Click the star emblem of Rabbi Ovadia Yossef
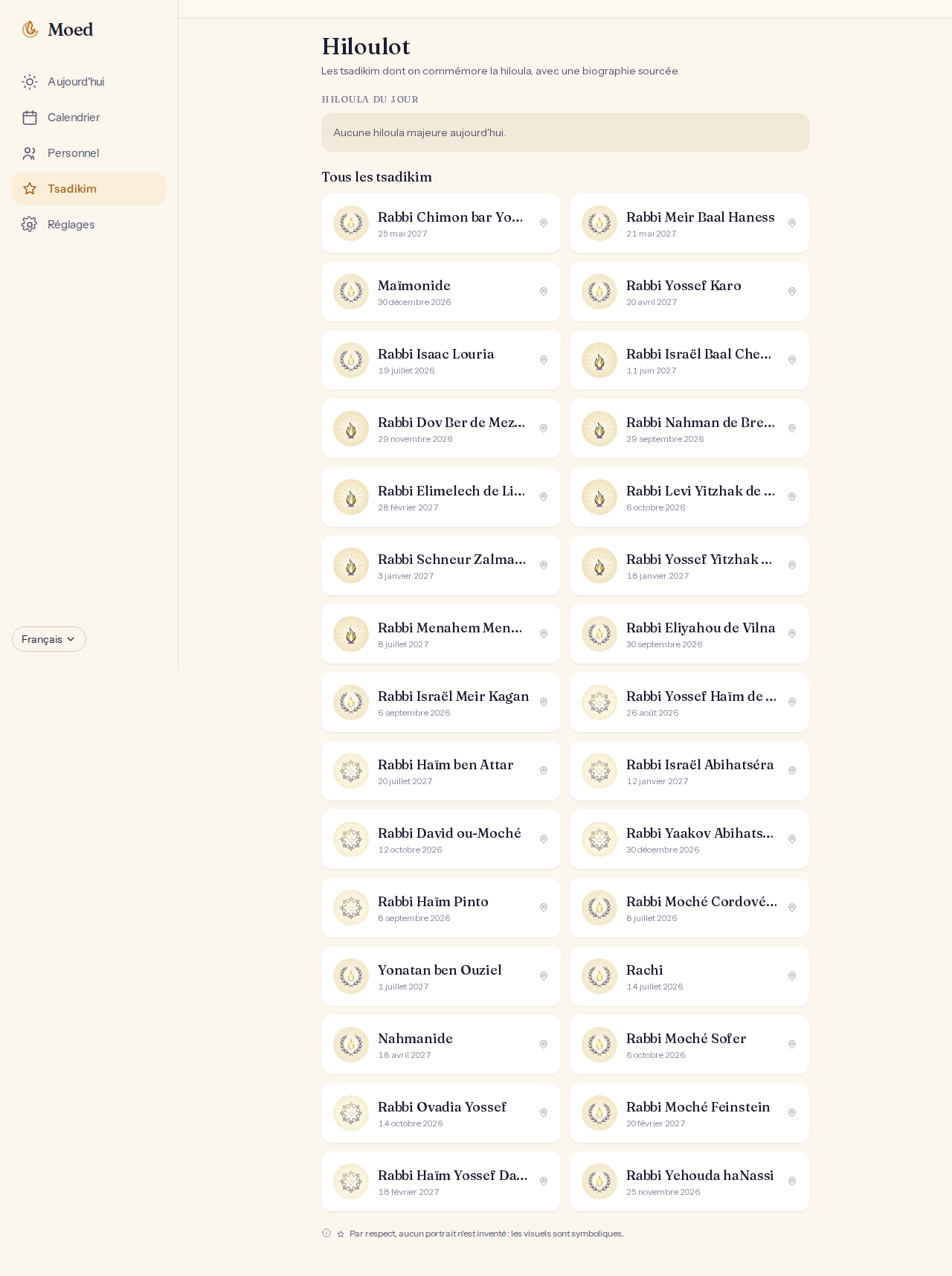This screenshot has height=1276, width=952. (x=351, y=1113)
